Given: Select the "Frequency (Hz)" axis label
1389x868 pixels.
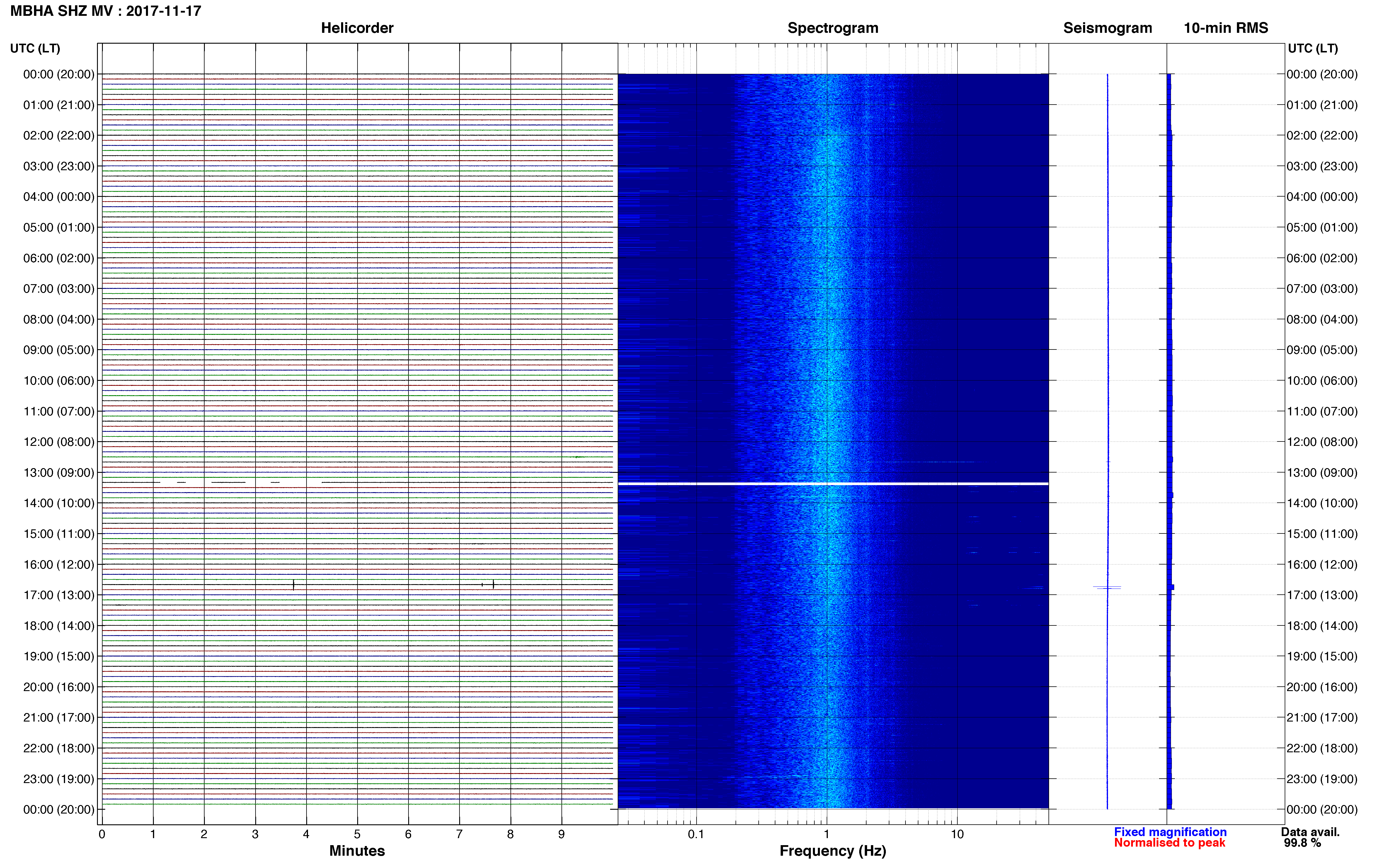Looking at the screenshot, I should tap(833, 851).
